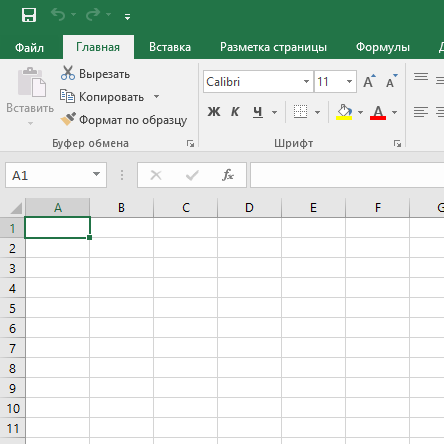Select column C header
This screenshot has height=444, width=444.
pos(186,208)
